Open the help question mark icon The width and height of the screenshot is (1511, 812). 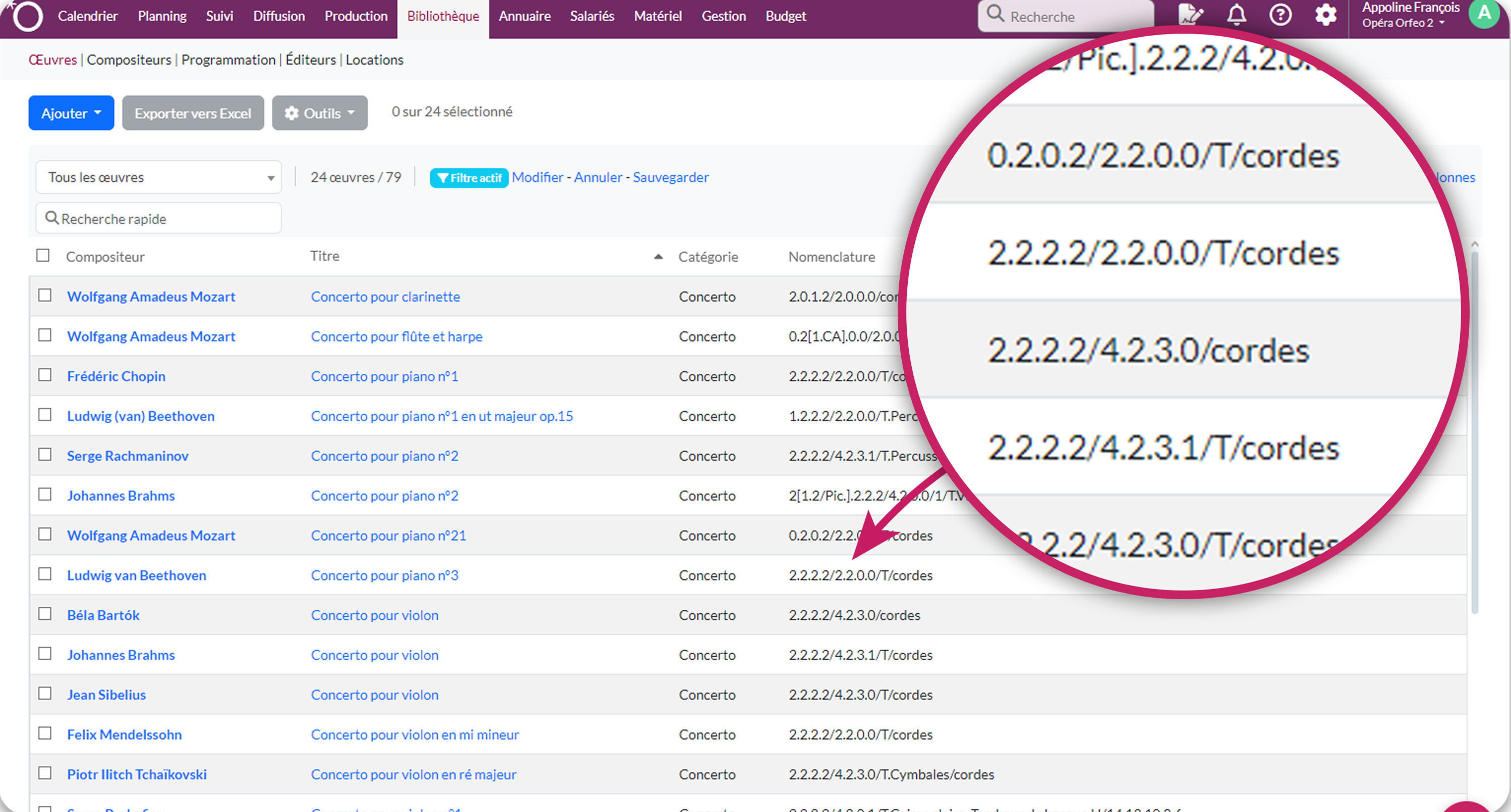[x=1281, y=15]
